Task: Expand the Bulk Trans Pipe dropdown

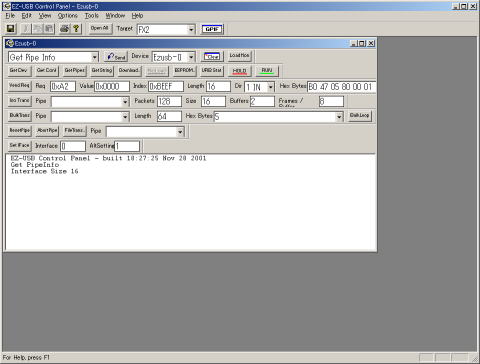Action: click(125, 117)
